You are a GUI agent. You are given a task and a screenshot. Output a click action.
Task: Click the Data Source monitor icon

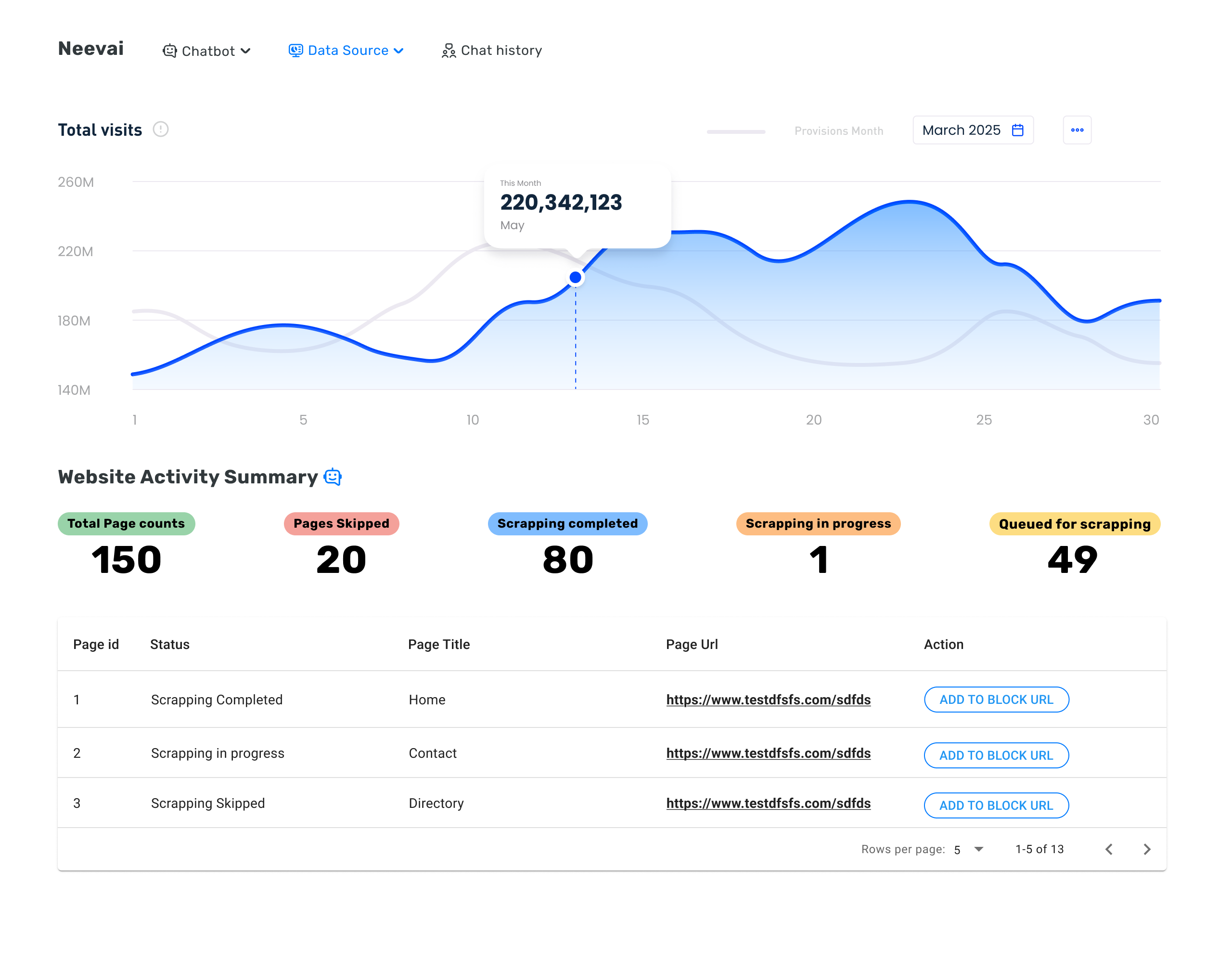tap(295, 50)
